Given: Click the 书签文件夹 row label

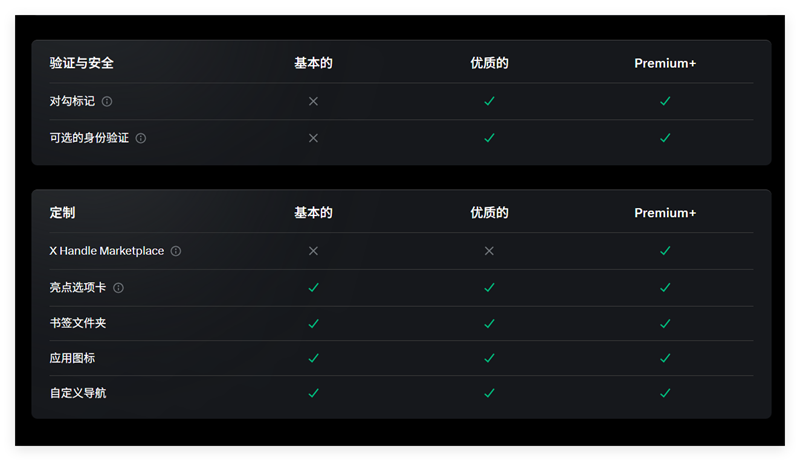Looking at the screenshot, I should [x=78, y=324].
